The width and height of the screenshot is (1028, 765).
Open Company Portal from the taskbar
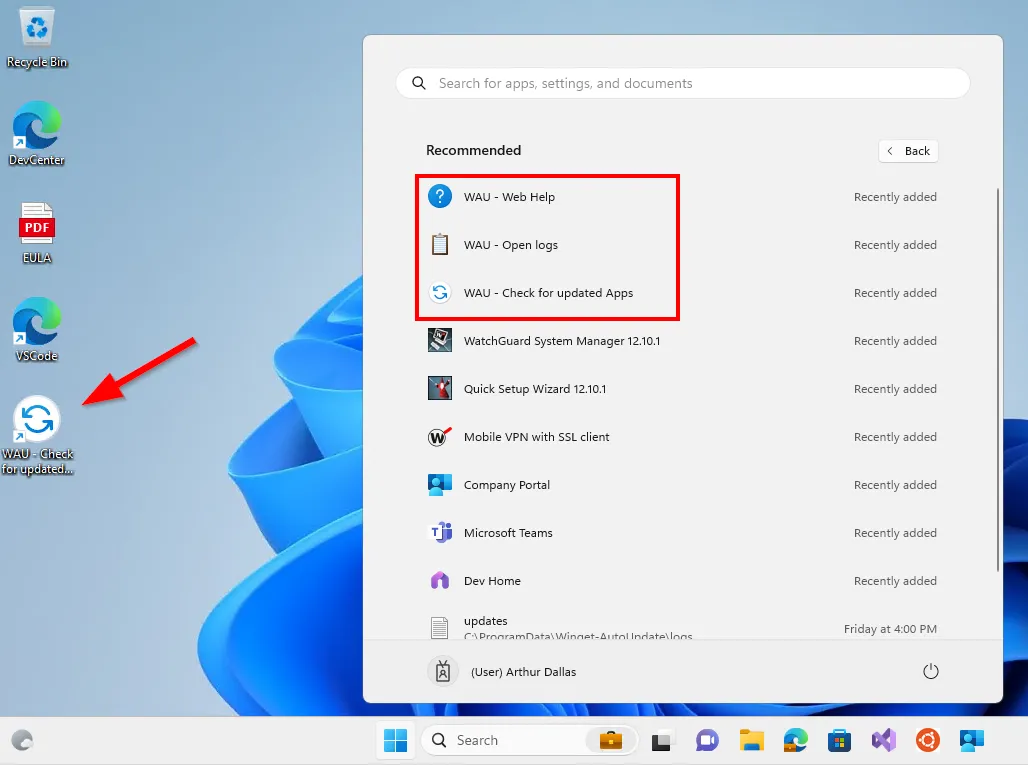click(x=972, y=741)
